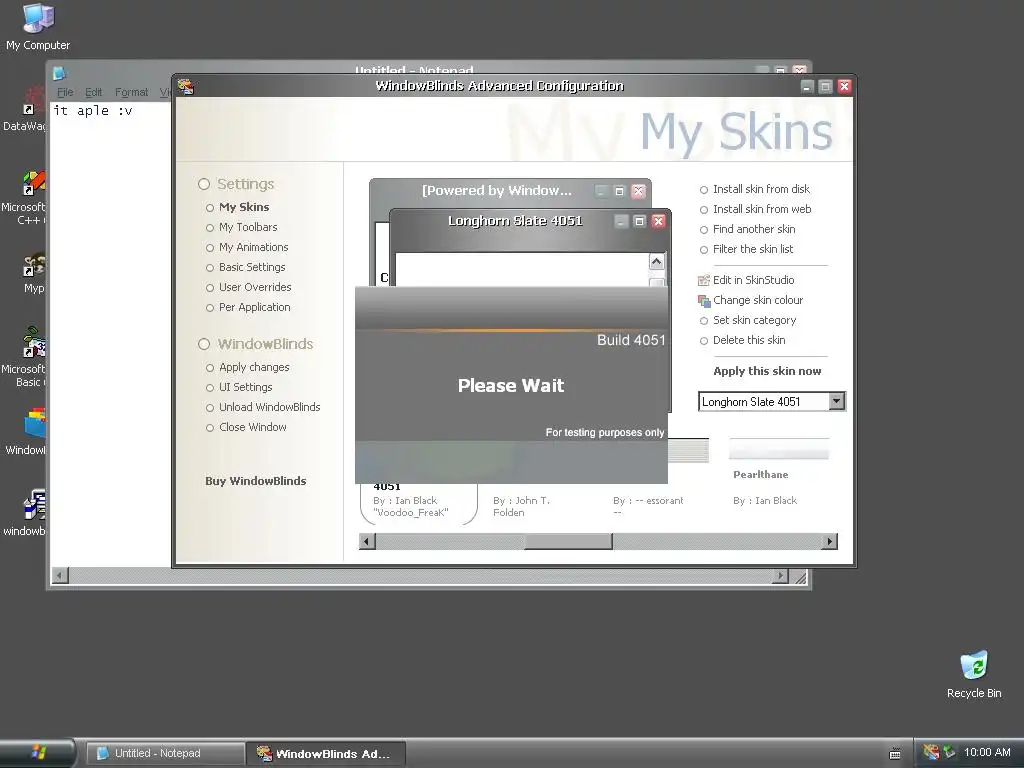This screenshot has width=1024, height=768.
Task: Click Notepad horizontal scroll left arrow
Action: pos(59,576)
